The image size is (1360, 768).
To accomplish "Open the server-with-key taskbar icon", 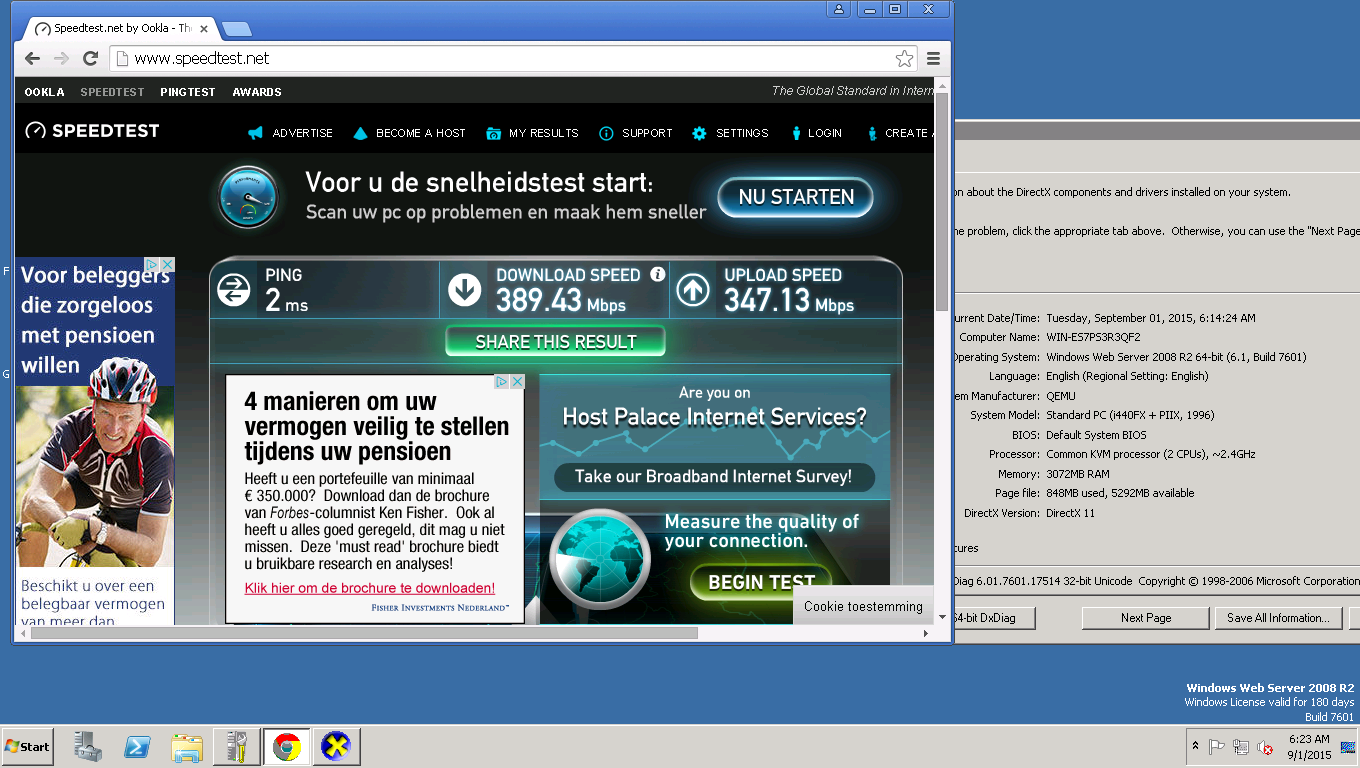I will click(237, 746).
